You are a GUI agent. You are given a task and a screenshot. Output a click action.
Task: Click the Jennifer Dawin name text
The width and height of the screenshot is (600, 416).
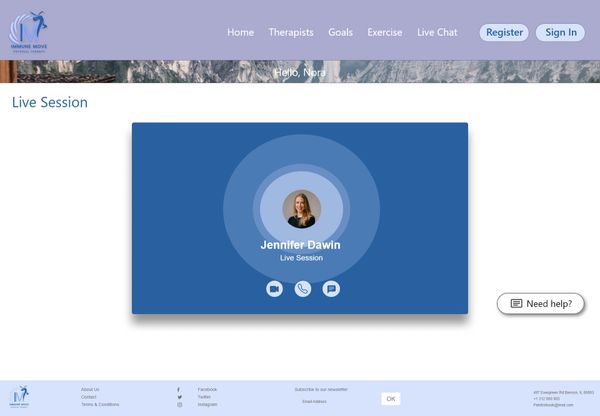click(300, 245)
